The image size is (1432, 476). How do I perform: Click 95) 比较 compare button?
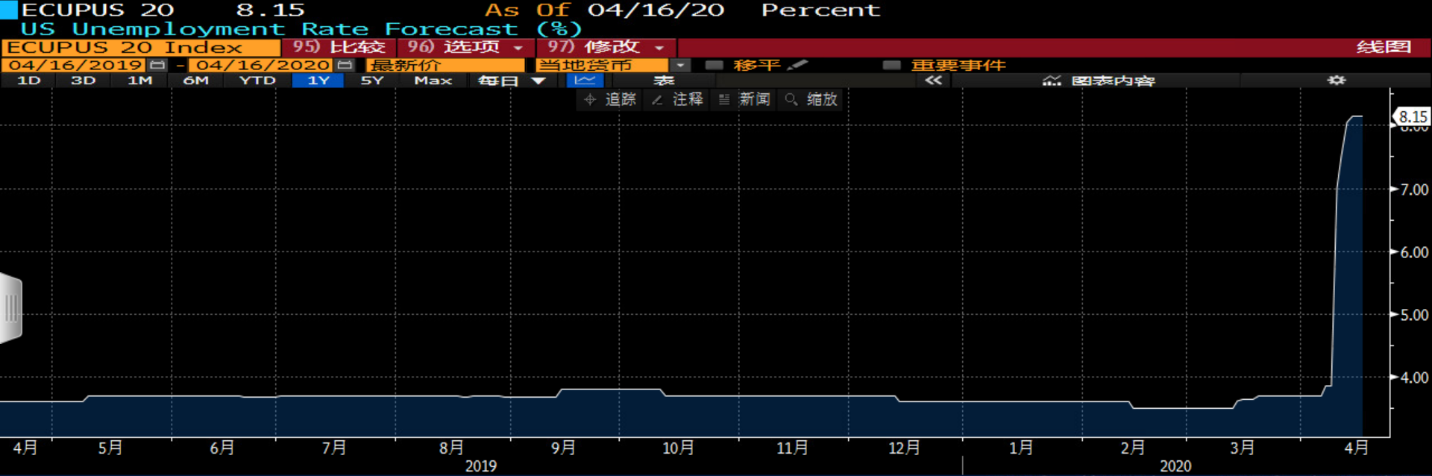click(x=338, y=48)
